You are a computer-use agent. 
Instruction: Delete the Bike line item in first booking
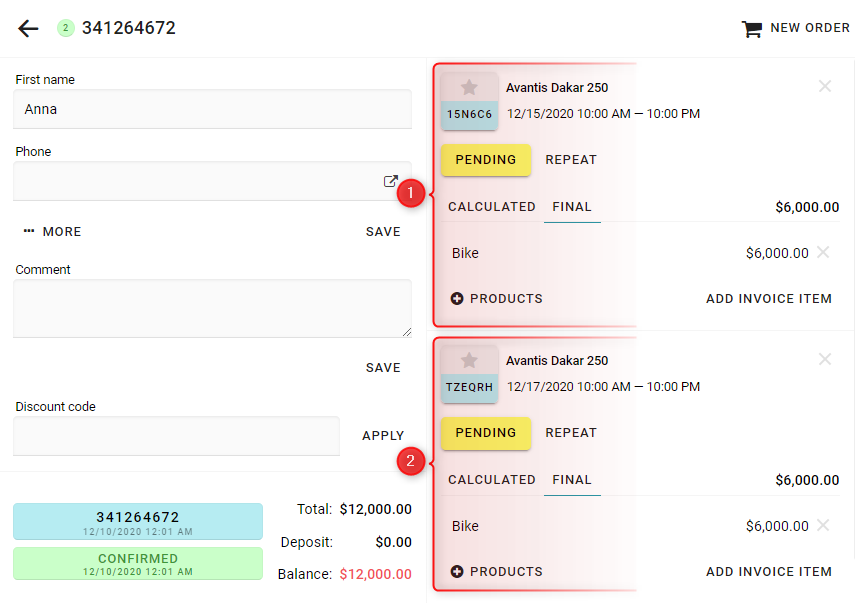pos(823,252)
